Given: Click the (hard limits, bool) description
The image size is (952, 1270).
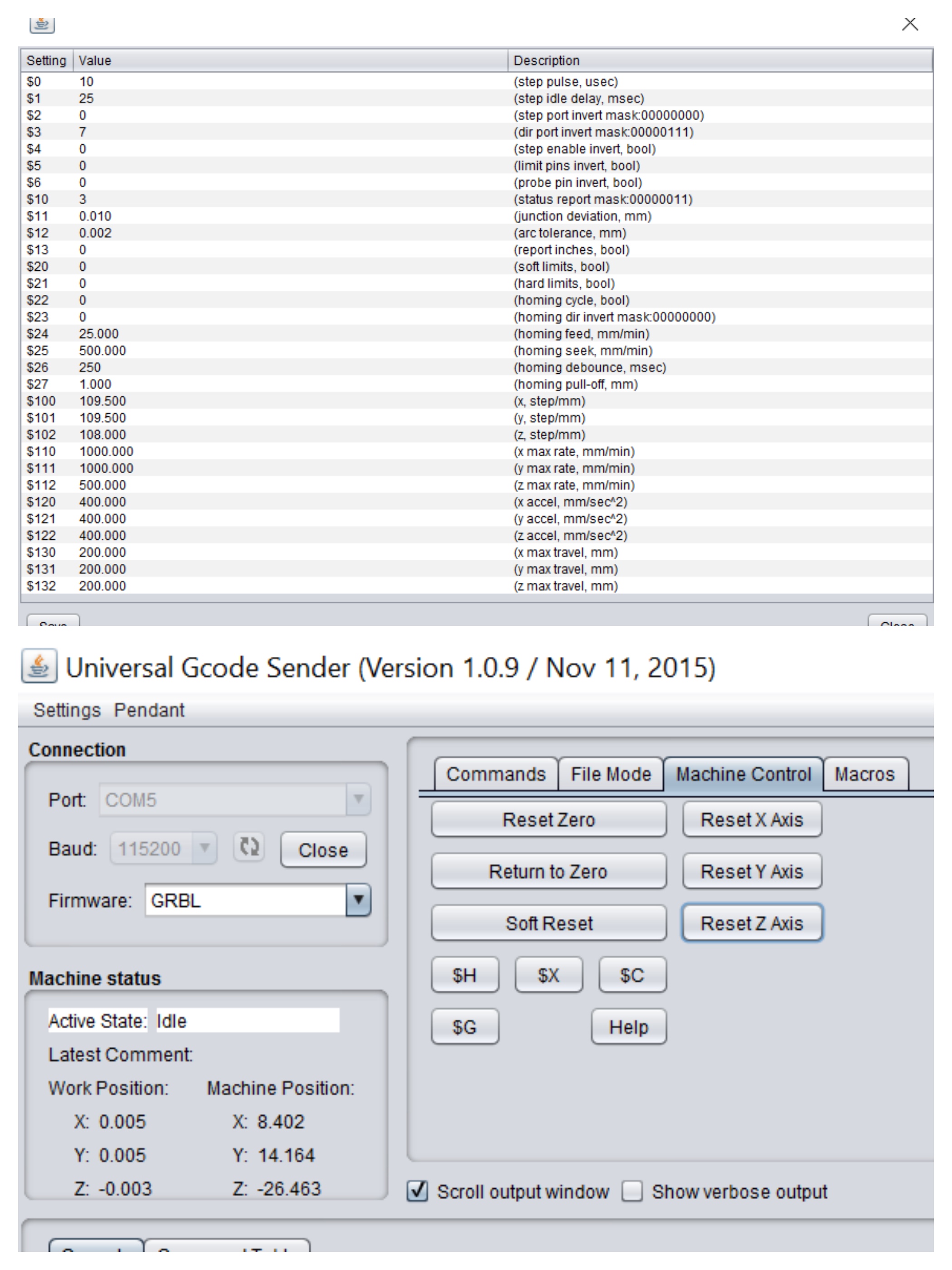Looking at the screenshot, I should pyautogui.click(x=564, y=283).
